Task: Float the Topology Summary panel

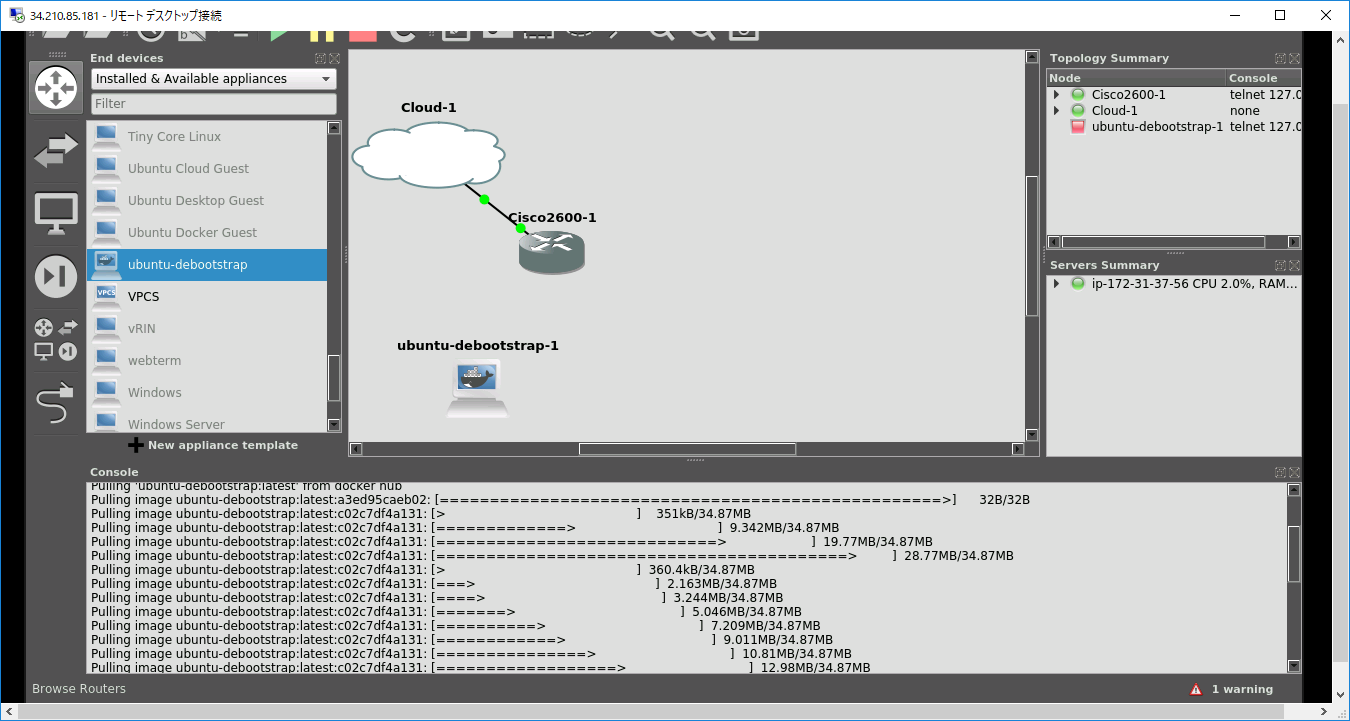Action: click(x=1280, y=59)
